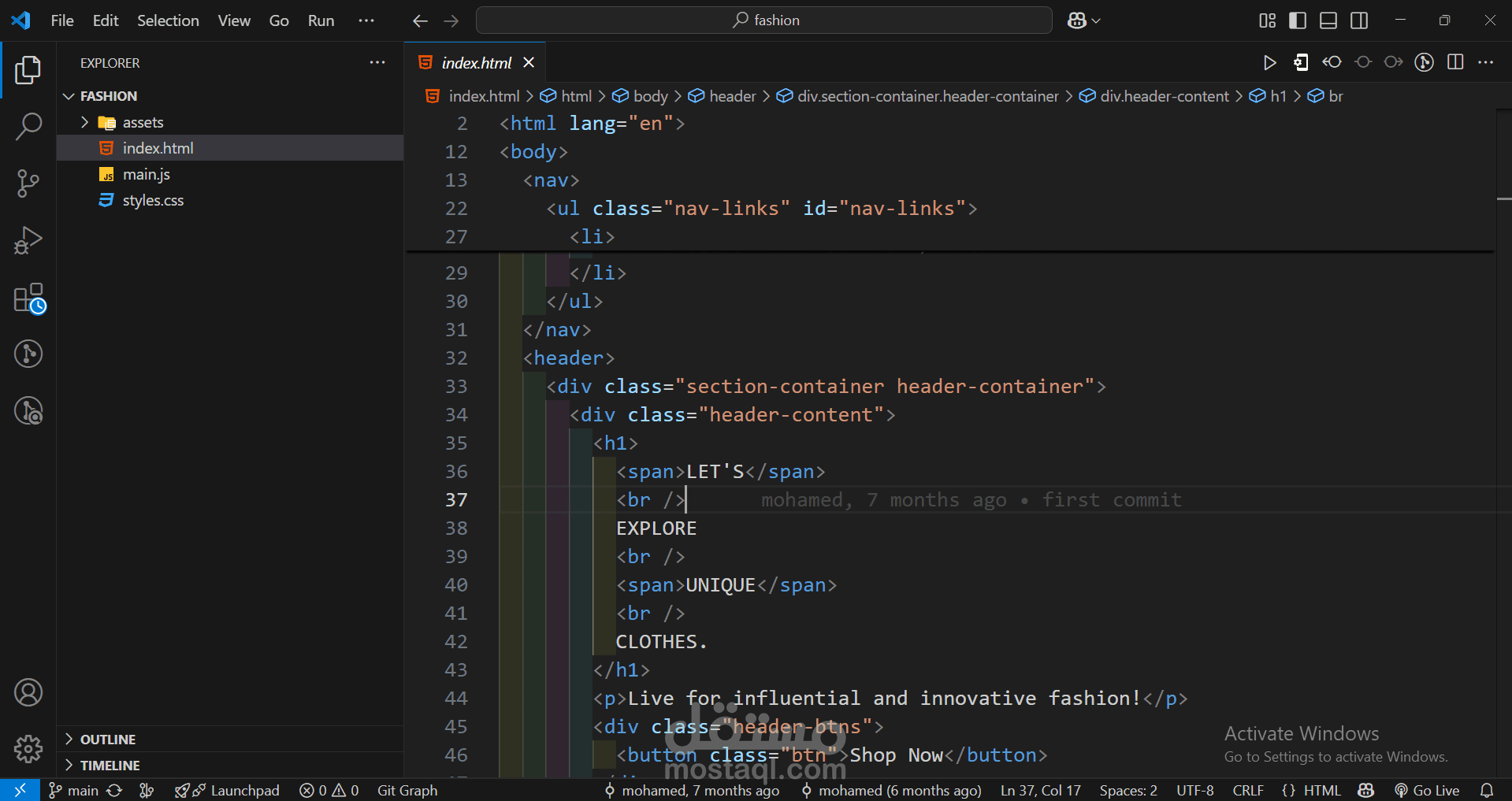Toggle the secondary side bar layout button
Viewport: 1512px width, 801px height.
click(x=1359, y=20)
